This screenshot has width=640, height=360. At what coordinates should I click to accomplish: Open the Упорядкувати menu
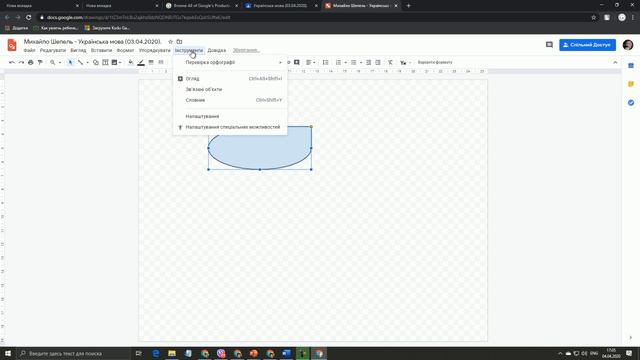155,50
